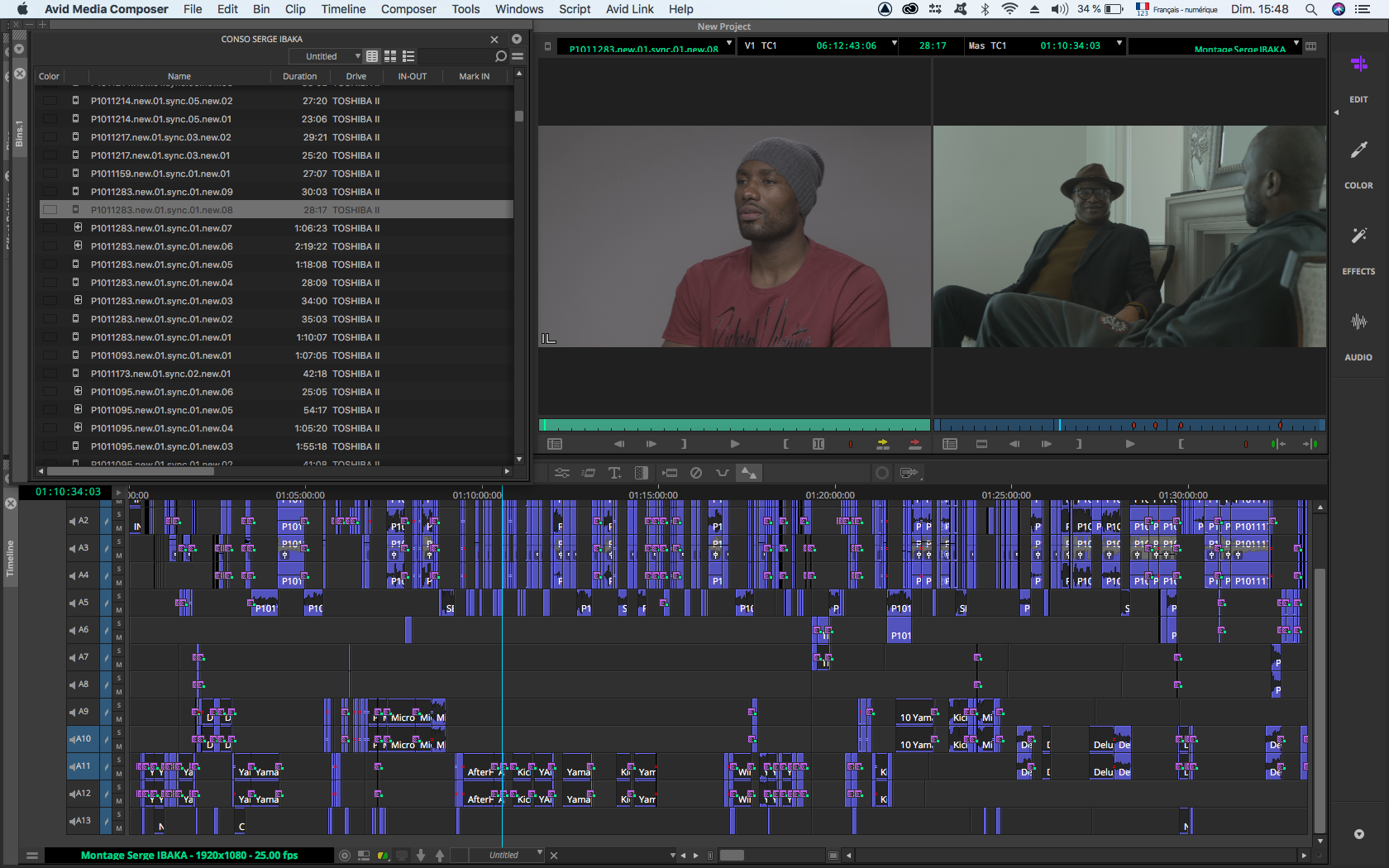Click the red Overwrite arrow button
This screenshot has width=1389, height=868.
914,444
